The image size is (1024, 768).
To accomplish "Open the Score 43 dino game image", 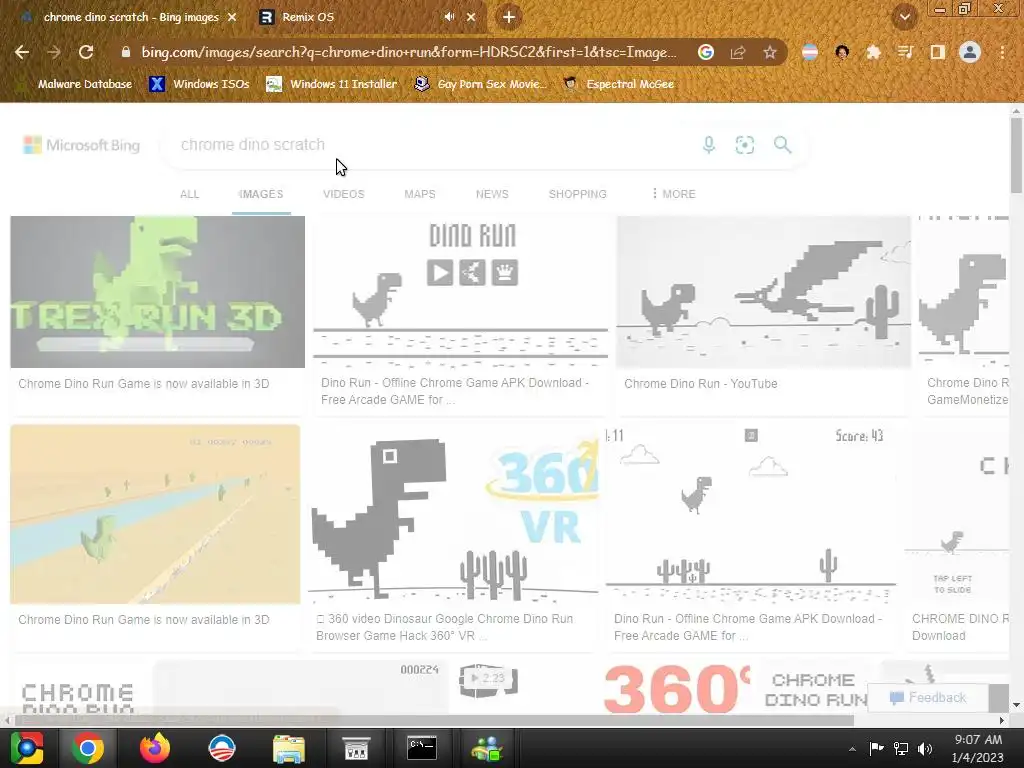I will (751, 514).
